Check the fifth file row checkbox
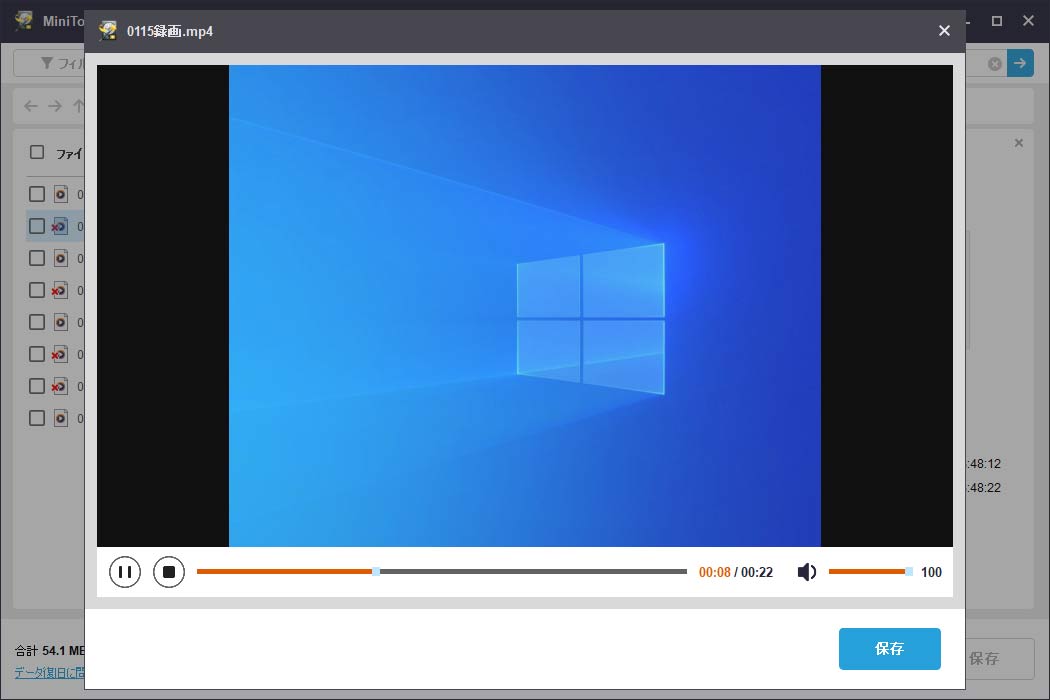Screen dimensions: 1050x700 pyautogui.click(x=37, y=322)
